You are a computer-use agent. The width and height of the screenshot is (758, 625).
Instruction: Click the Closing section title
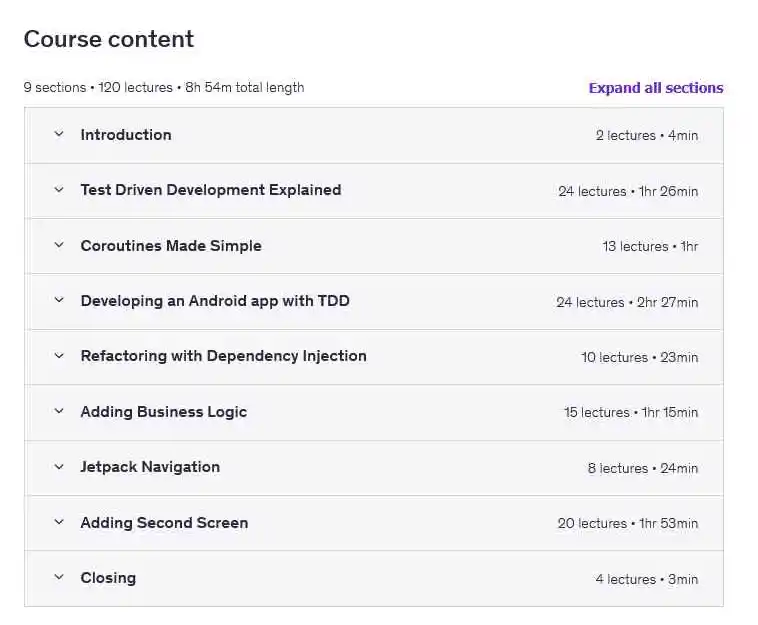(x=108, y=578)
